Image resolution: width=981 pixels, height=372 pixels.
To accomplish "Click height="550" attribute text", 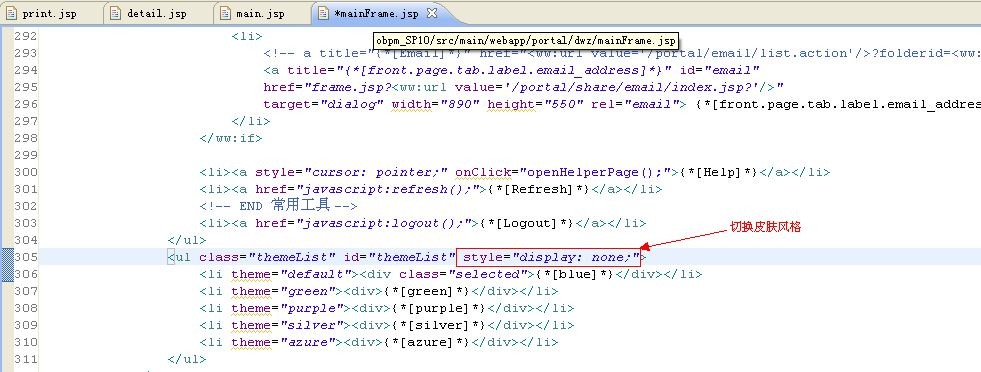I will pos(535,104).
